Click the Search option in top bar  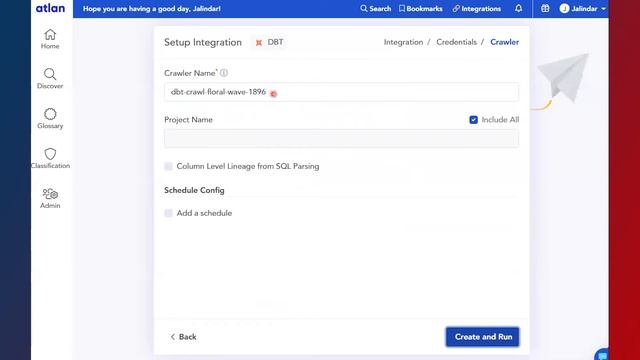coord(376,9)
